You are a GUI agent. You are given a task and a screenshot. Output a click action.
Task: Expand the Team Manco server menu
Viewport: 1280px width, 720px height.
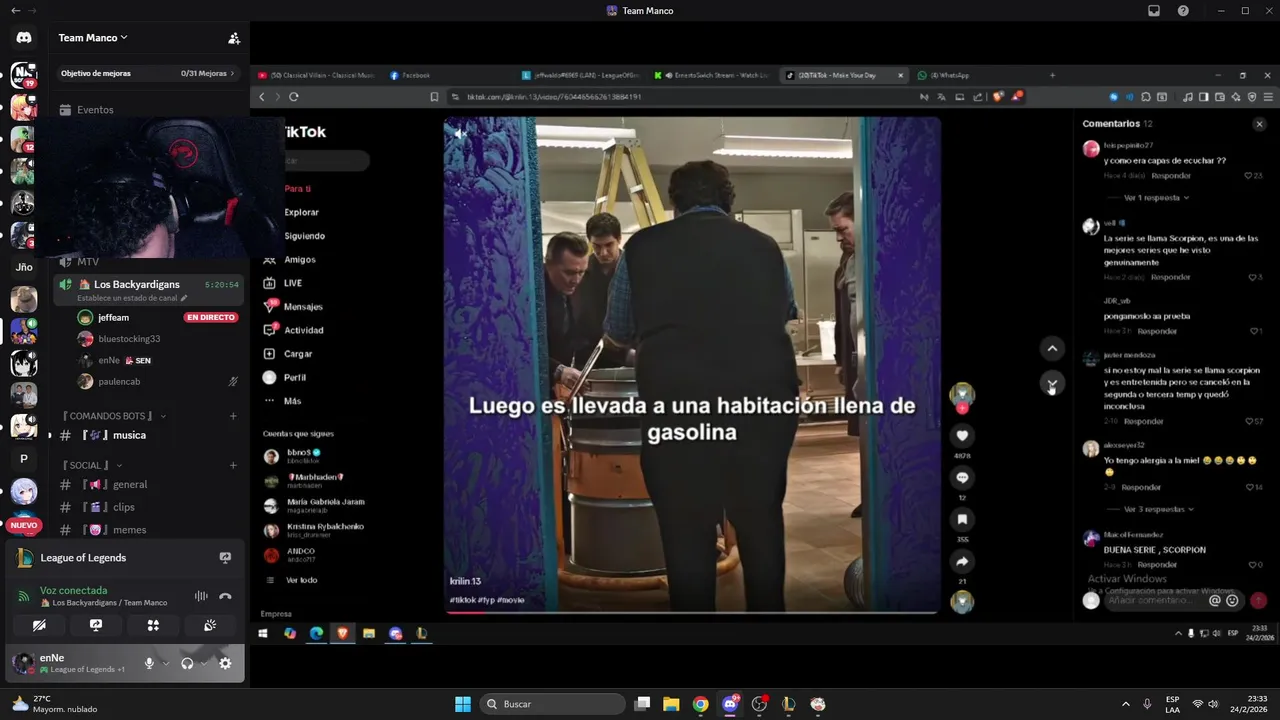pyautogui.click(x=93, y=38)
